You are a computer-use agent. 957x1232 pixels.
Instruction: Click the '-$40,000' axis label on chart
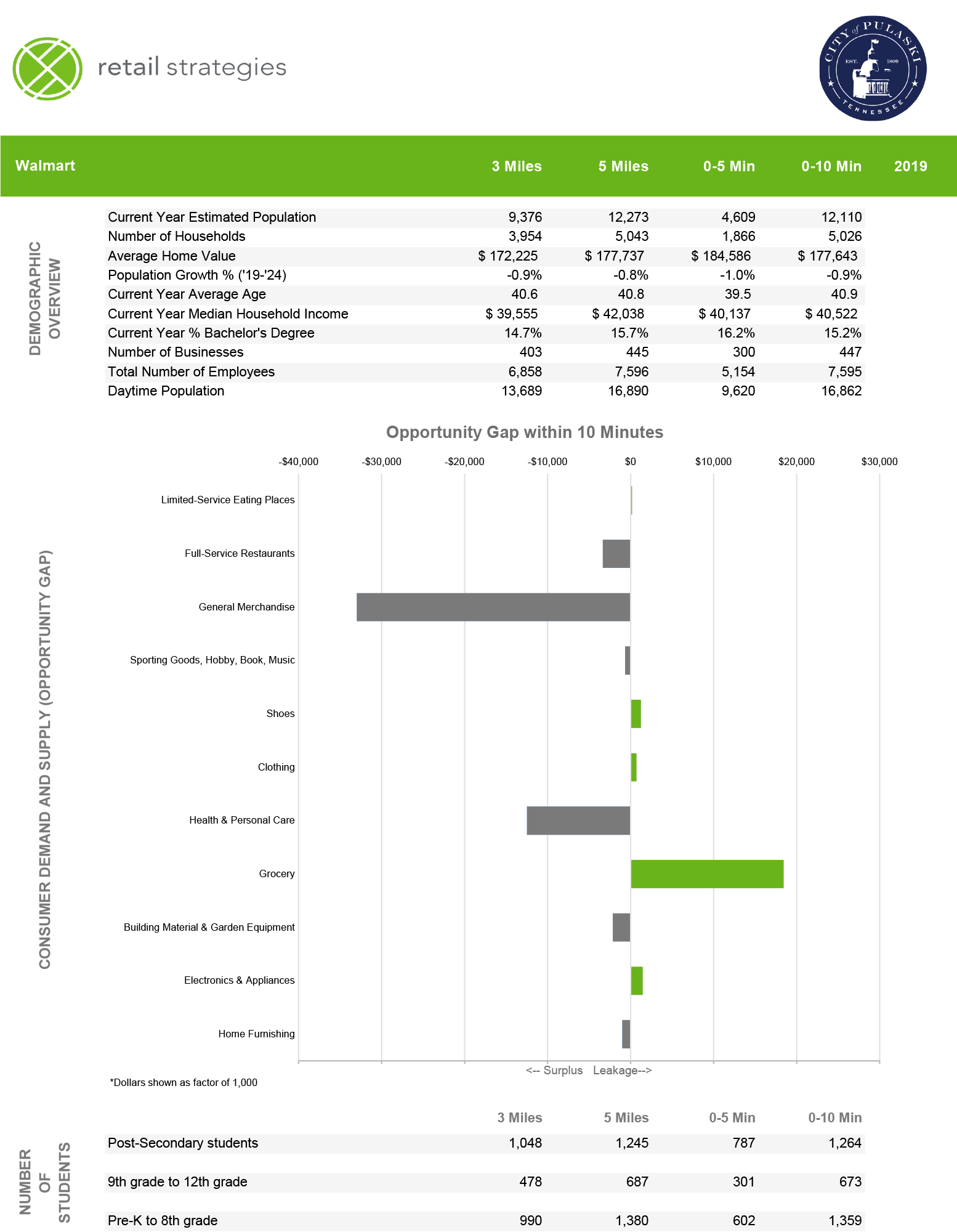(299, 462)
